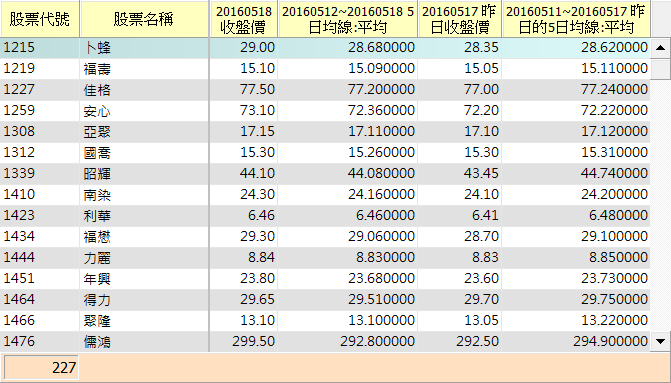Screen dimensions: 671x383
Task: Select stock name 福懋
Action: click(97, 236)
